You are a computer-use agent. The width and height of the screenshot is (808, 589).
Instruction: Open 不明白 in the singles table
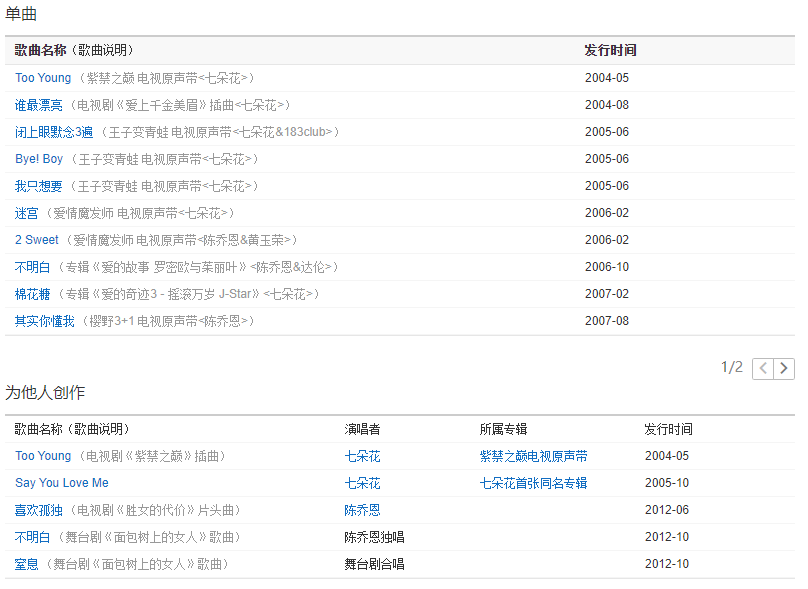pos(32,267)
